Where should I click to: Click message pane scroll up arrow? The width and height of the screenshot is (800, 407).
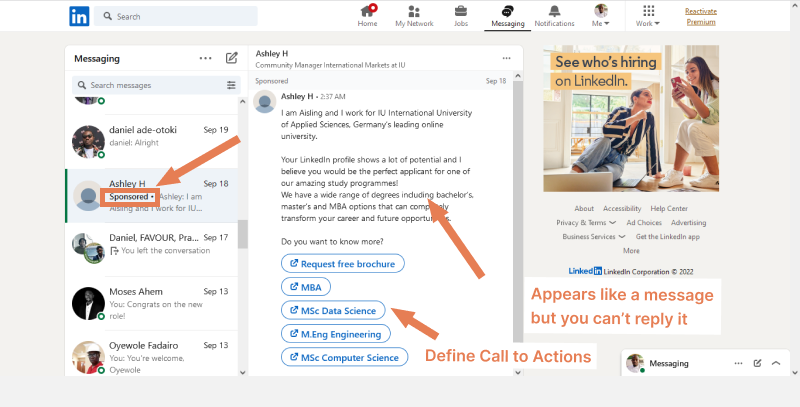[x=518, y=77]
